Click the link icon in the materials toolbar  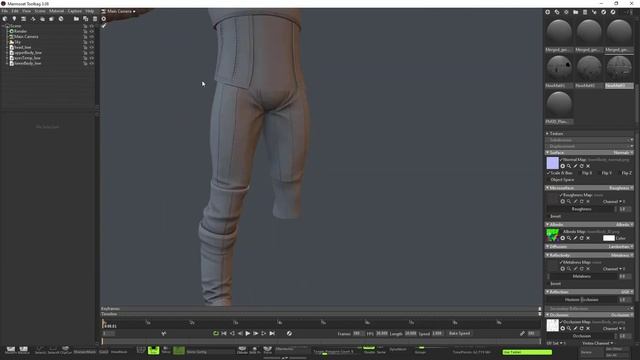557,12
